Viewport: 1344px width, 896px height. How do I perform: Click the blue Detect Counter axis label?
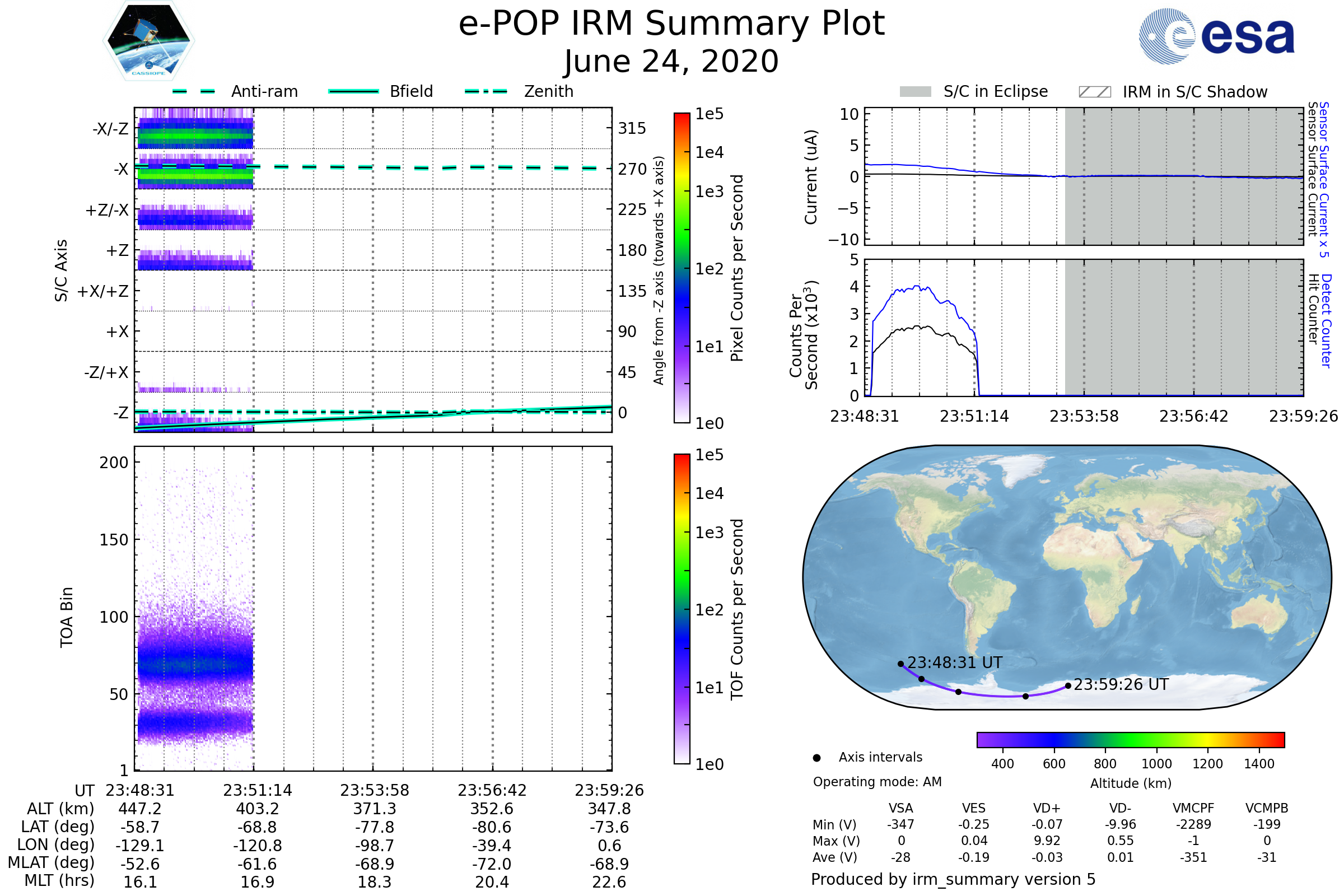point(1326,321)
